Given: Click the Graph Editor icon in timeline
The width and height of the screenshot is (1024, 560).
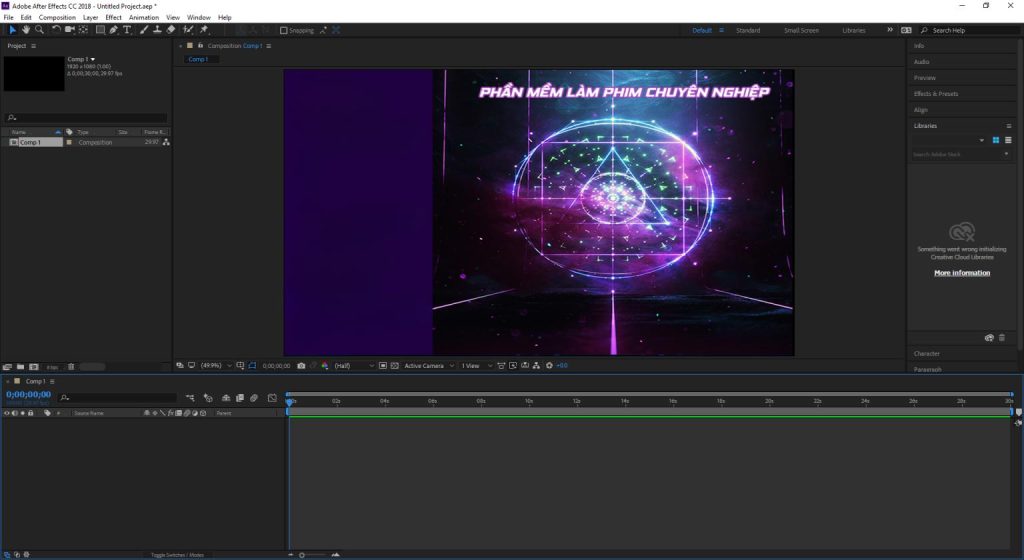Looking at the screenshot, I should [272, 398].
